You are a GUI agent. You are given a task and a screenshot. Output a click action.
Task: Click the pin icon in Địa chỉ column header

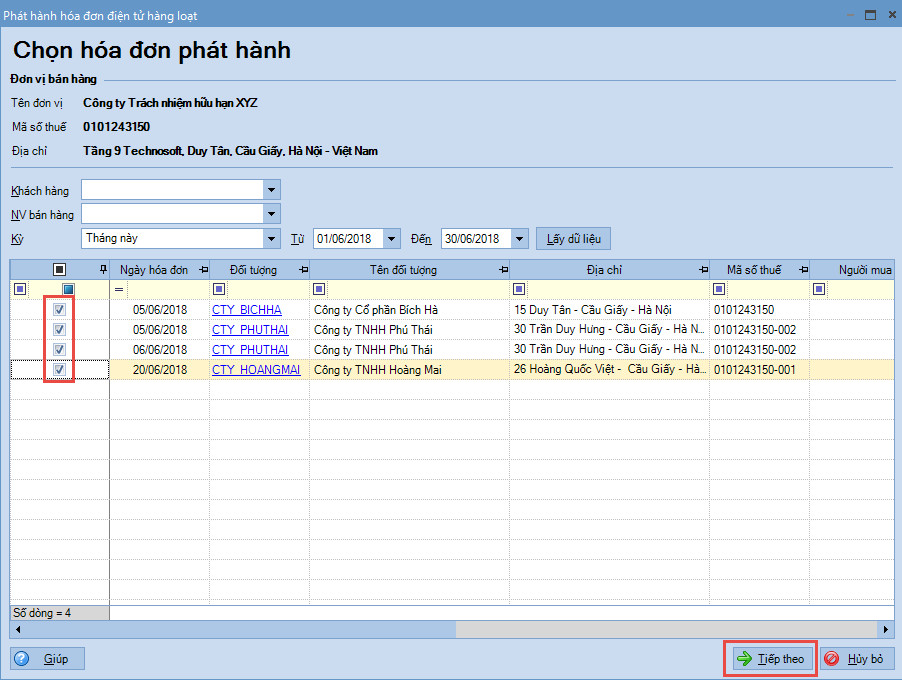pos(702,270)
